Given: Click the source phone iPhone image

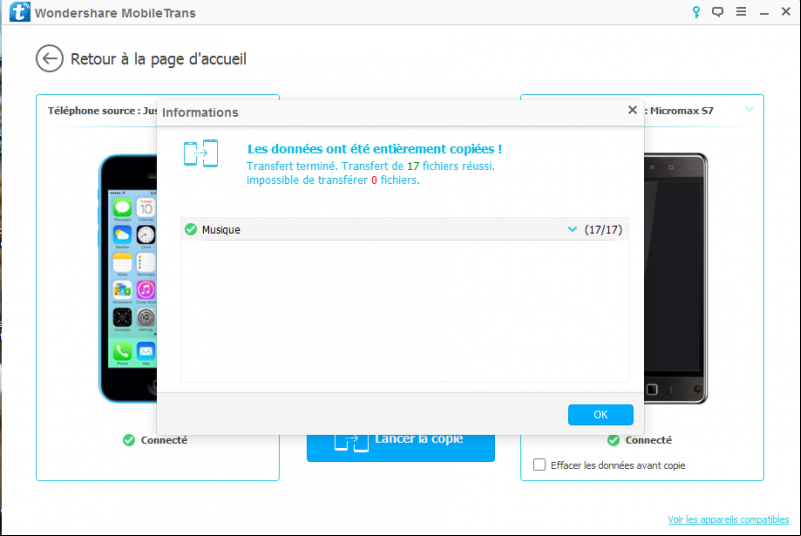Looking at the screenshot, I should (128, 278).
